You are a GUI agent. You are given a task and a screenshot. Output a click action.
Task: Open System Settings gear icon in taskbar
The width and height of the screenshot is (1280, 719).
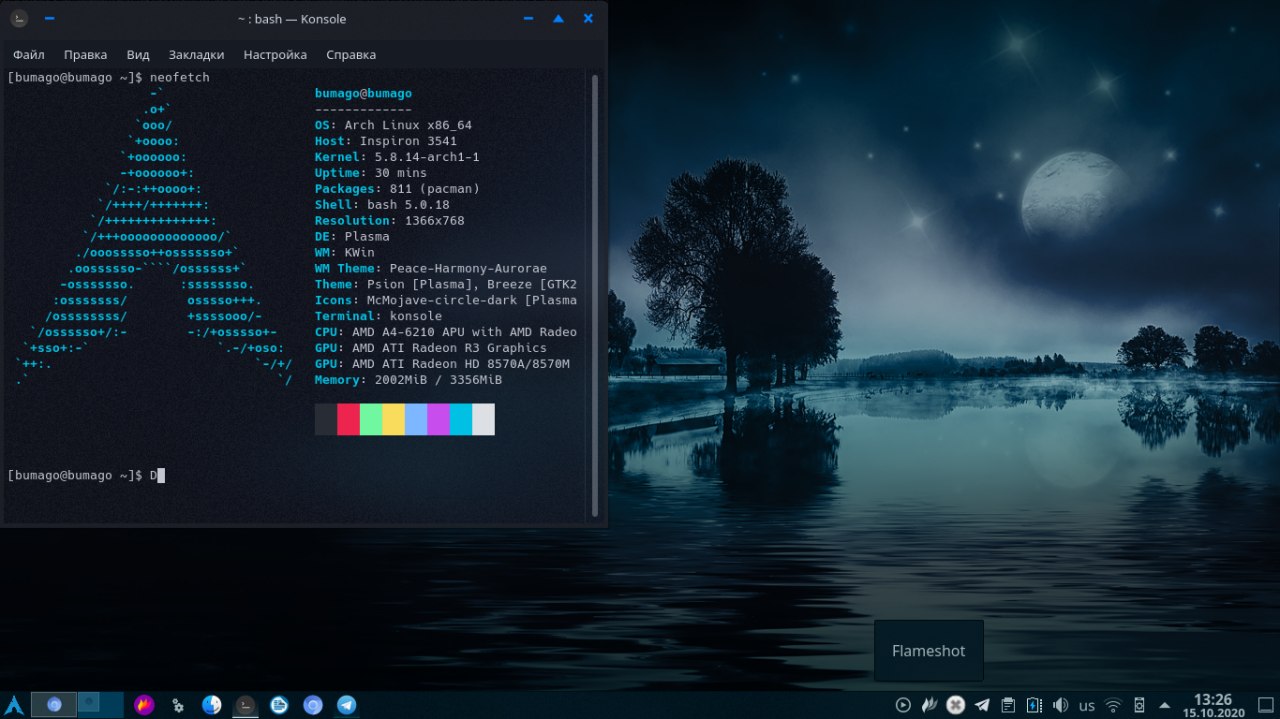[x=178, y=705]
